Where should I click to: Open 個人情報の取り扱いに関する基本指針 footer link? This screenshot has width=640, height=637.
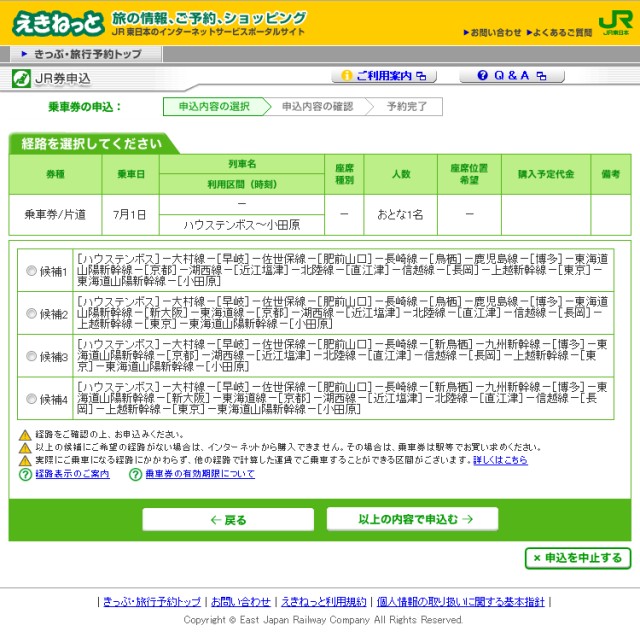(460, 601)
